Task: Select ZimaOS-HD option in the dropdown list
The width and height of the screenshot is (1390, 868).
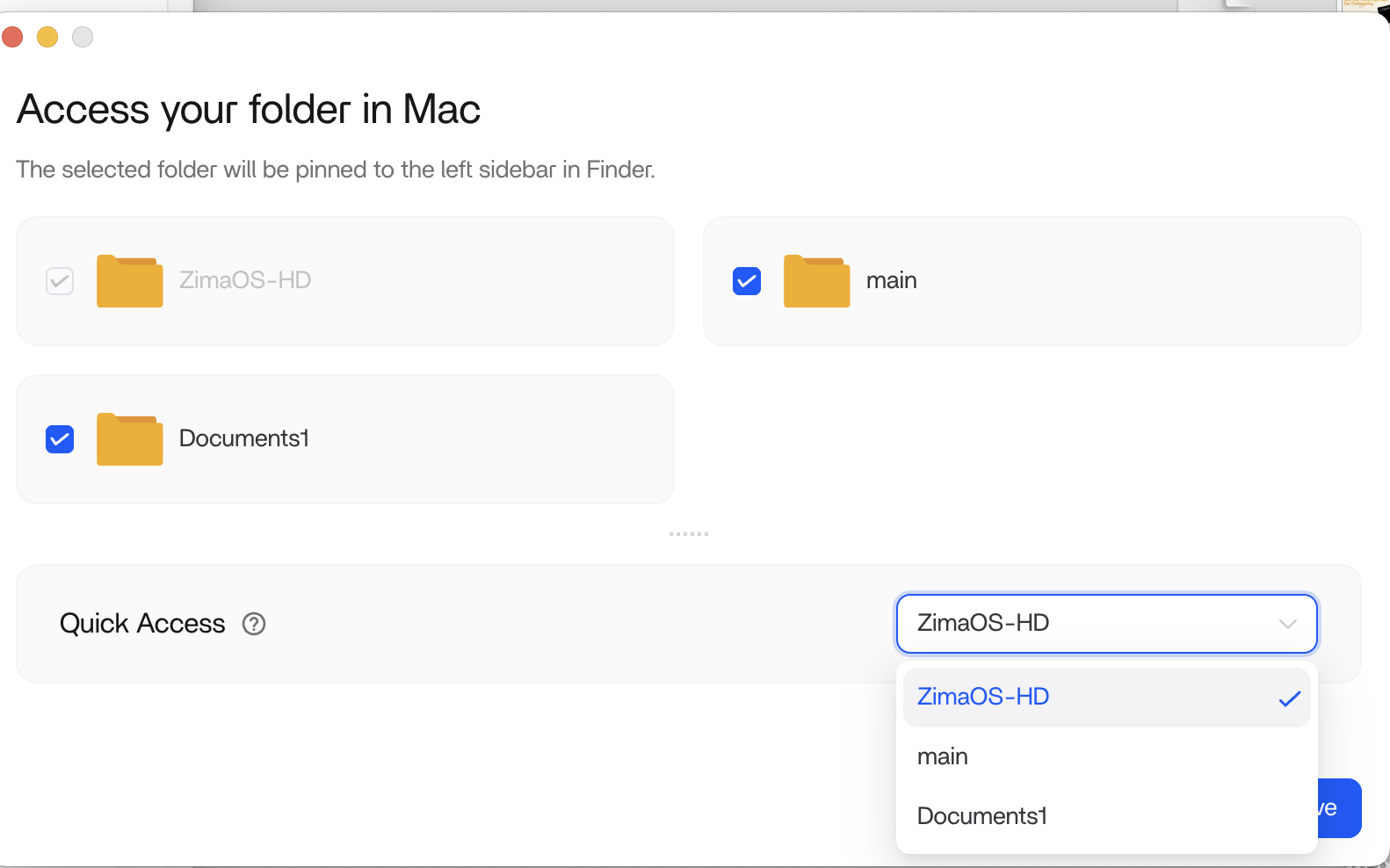Action: [983, 697]
